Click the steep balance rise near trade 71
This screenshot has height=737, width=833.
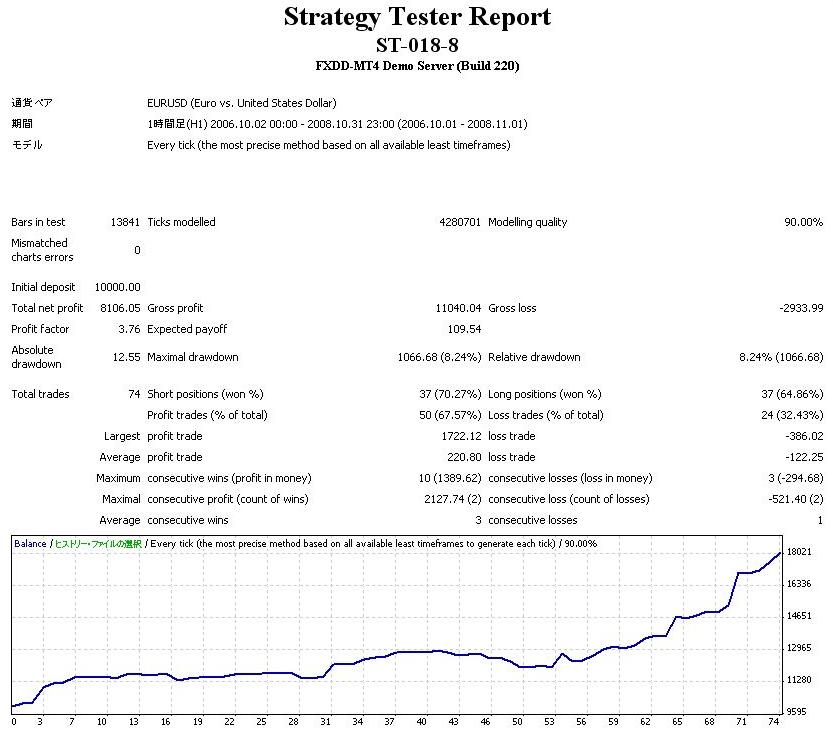tap(733, 589)
